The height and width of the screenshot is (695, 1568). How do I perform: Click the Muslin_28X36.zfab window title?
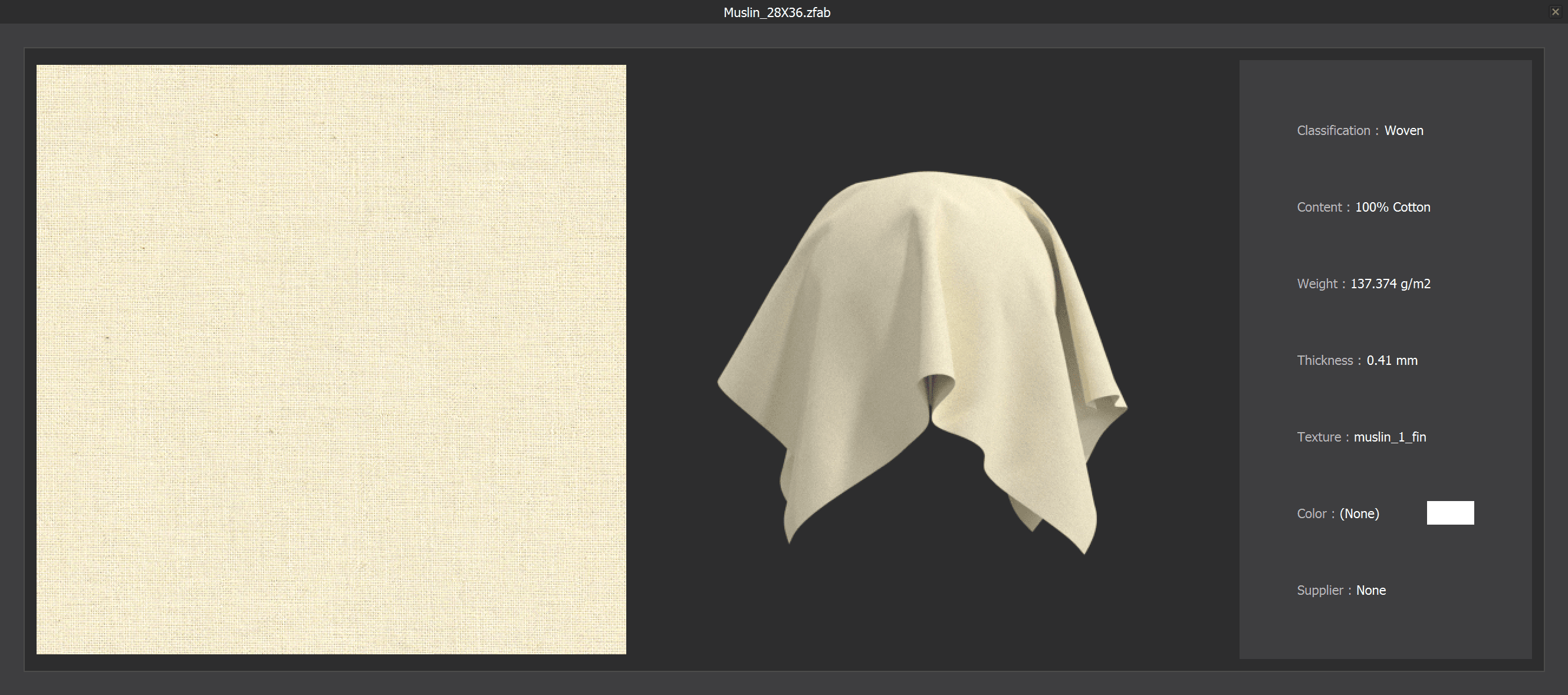coord(777,12)
